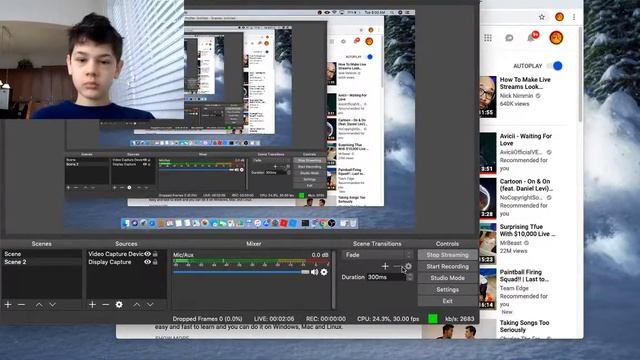Click the Avicii - Waiting For Love title
This screenshot has height=360, width=640.
point(526,140)
